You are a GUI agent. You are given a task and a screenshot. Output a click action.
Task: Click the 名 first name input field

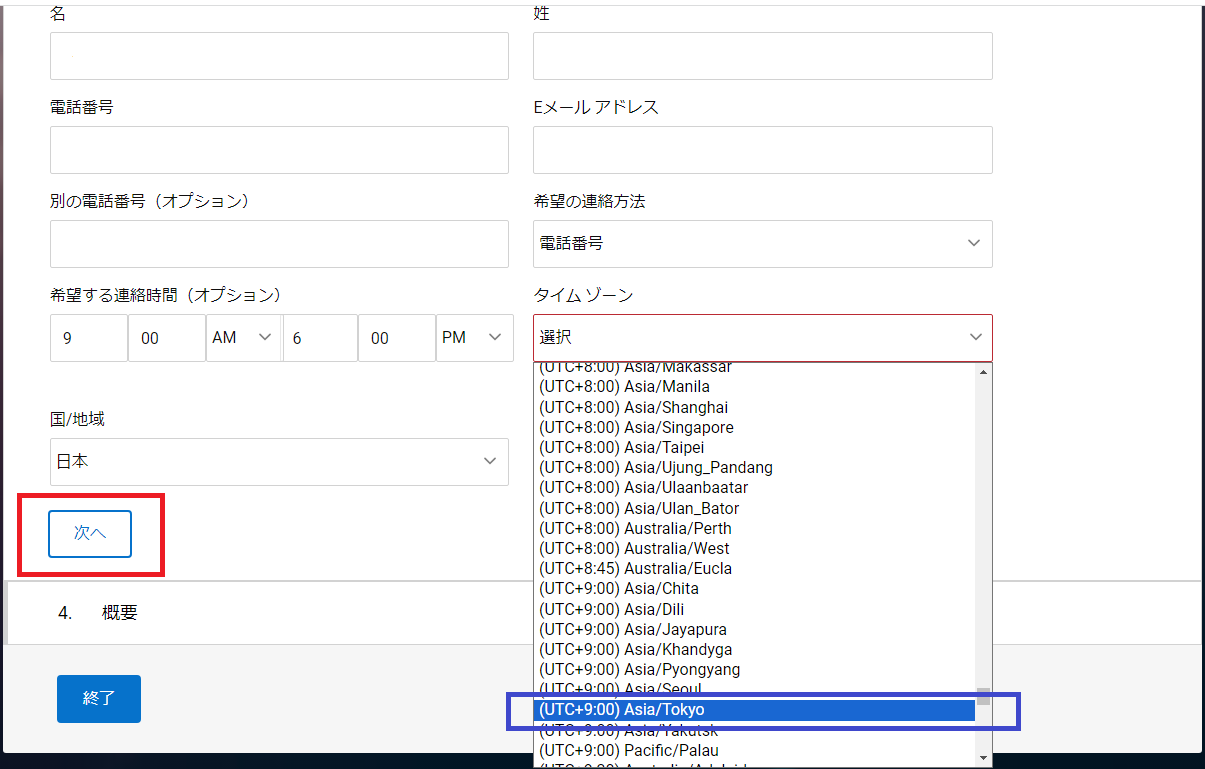point(279,55)
